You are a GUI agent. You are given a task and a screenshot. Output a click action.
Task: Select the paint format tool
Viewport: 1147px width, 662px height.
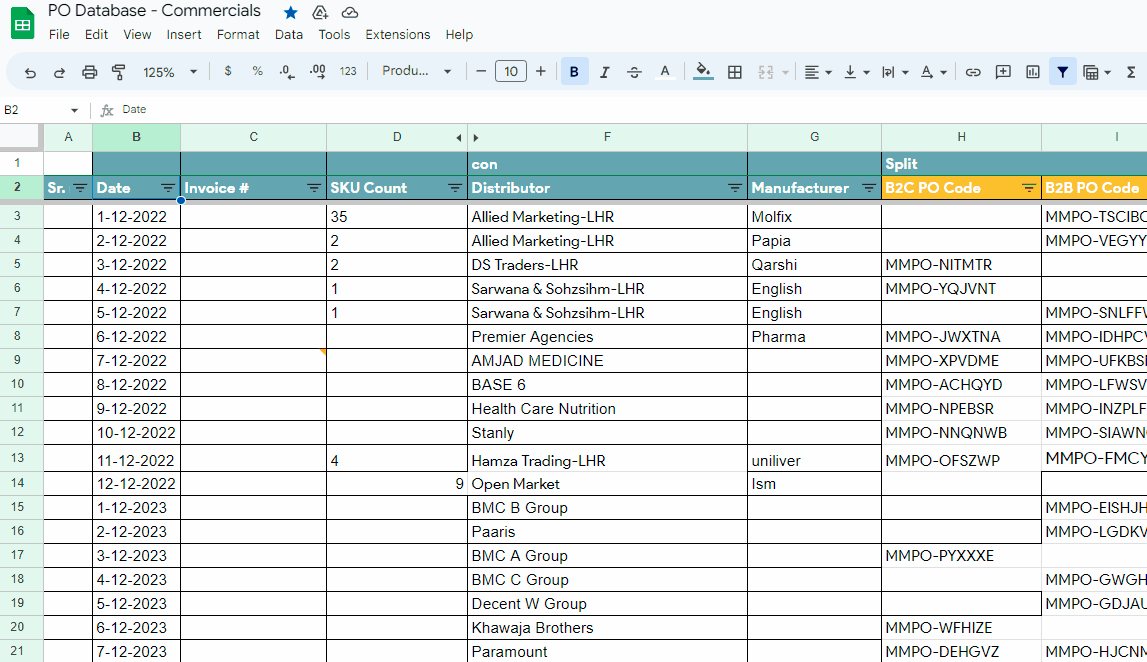(x=119, y=71)
